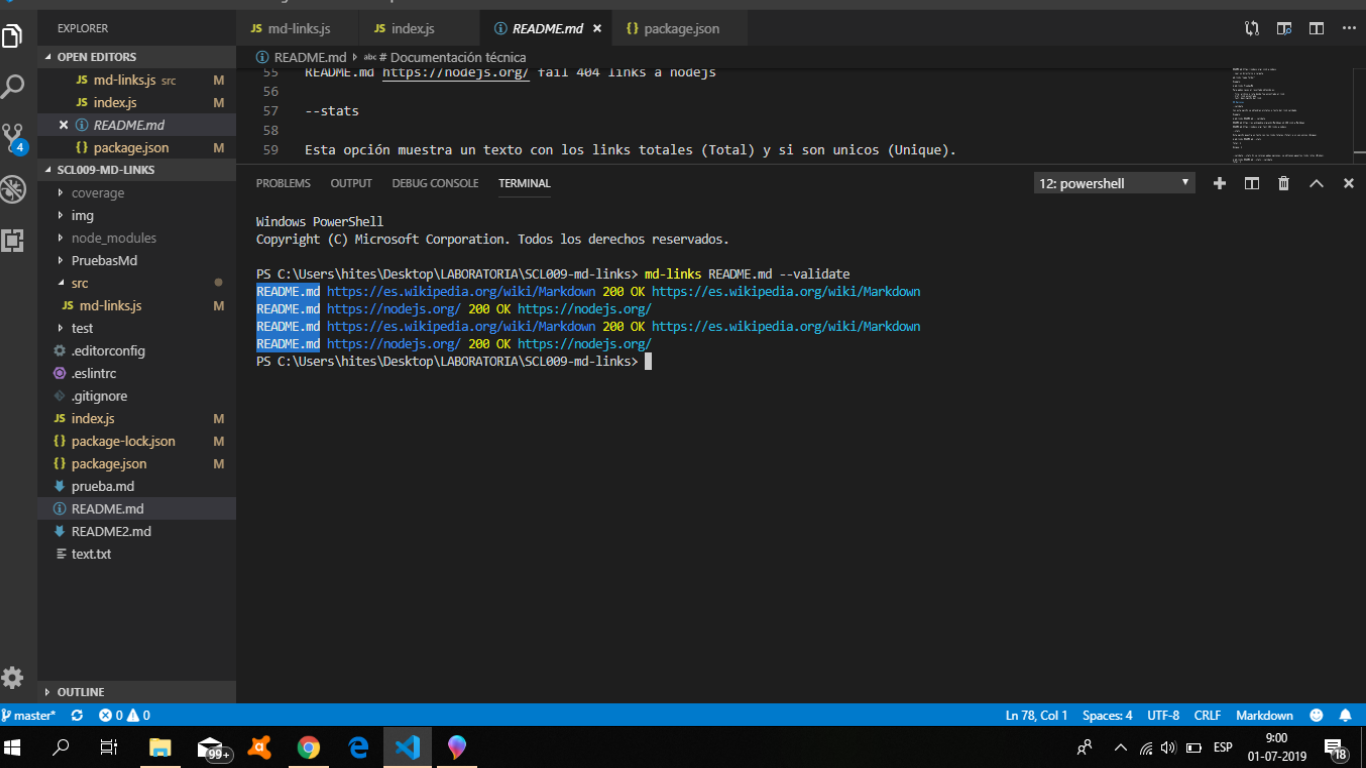Create a new terminal with plus icon
The height and width of the screenshot is (768, 1366).
(x=1219, y=183)
